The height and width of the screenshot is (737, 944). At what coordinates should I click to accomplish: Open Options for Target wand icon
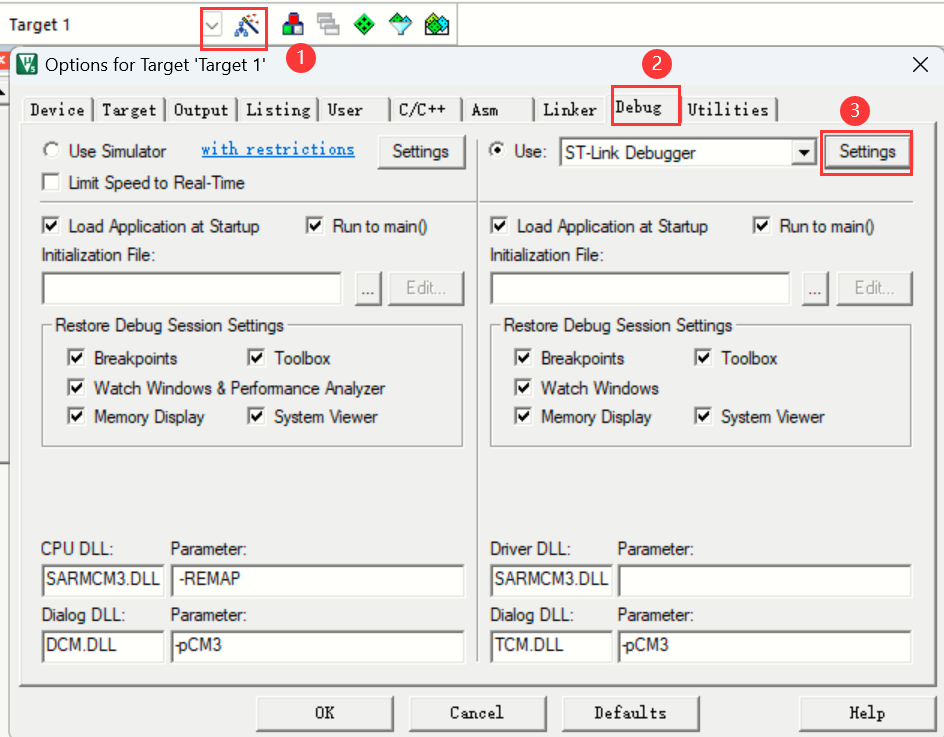tap(247, 25)
